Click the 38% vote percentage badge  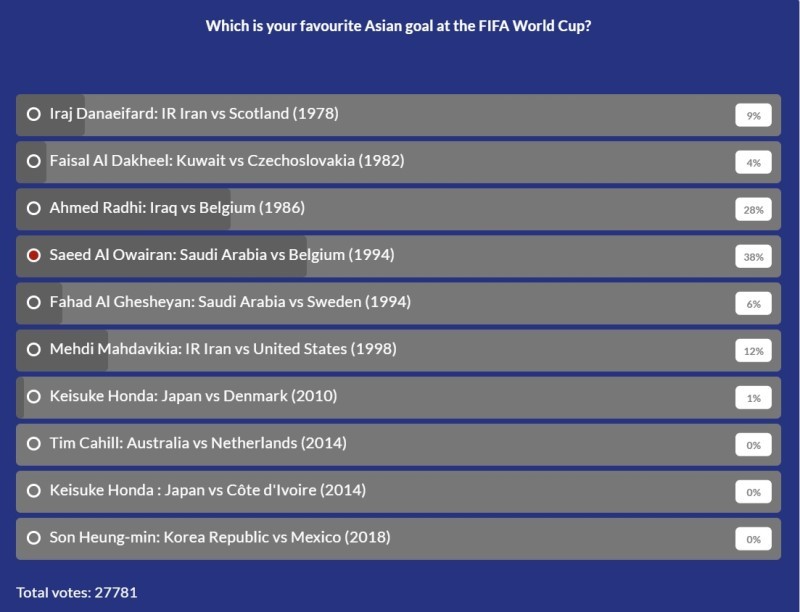pyautogui.click(x=753, y=257)
